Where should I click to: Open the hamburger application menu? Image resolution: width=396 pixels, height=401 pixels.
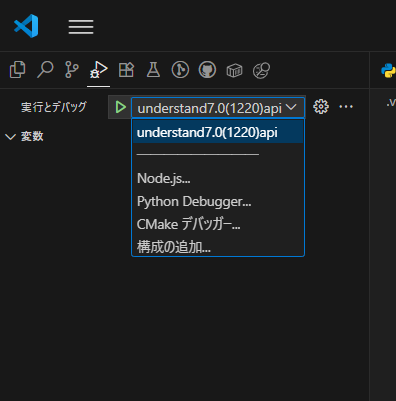point(81,27)
